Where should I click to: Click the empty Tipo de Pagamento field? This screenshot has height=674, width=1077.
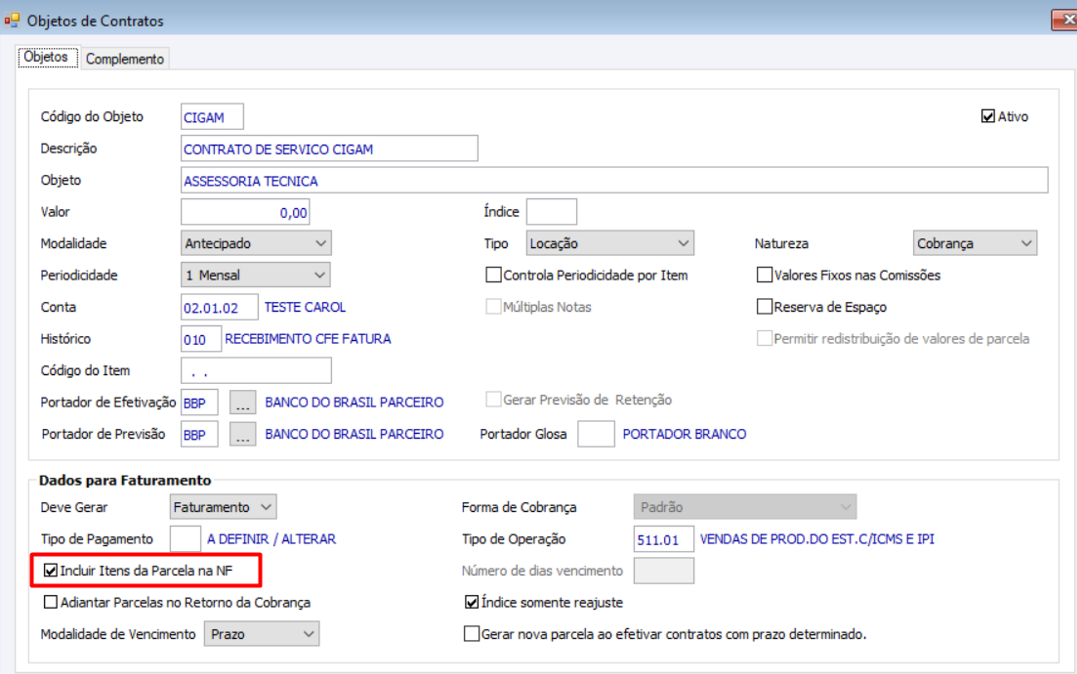185,539
